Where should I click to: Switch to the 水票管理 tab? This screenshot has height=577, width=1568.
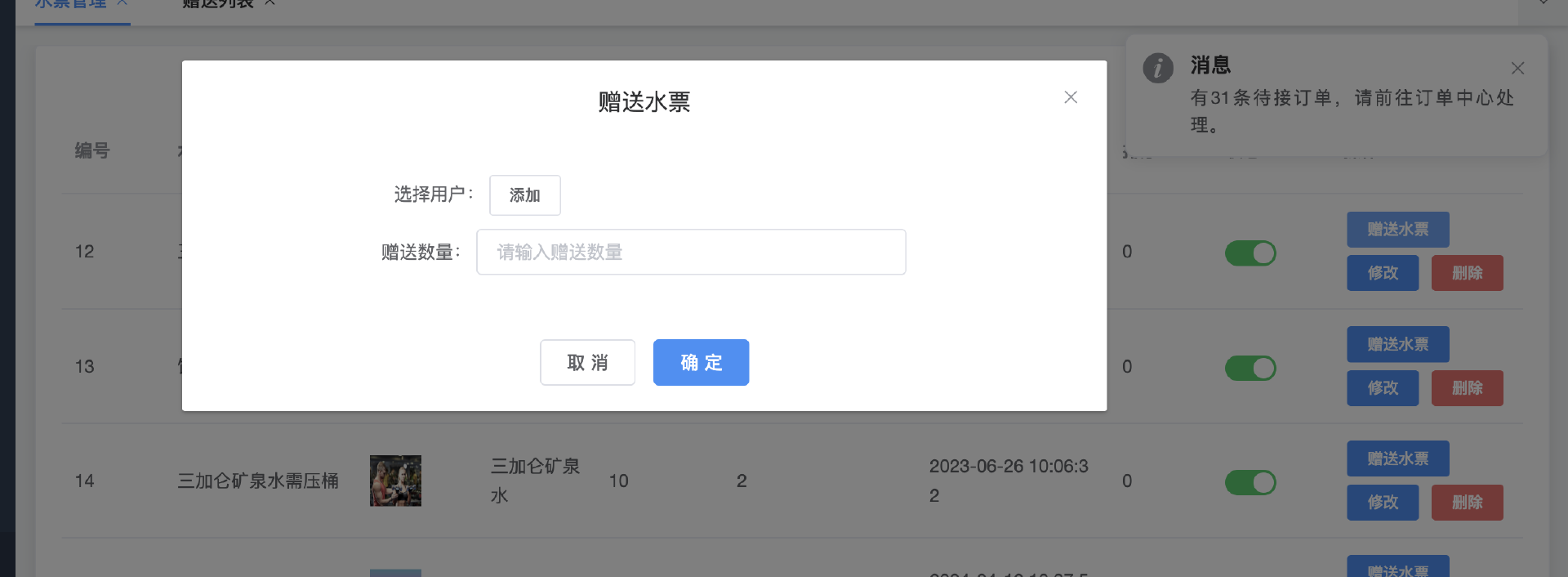tap(71, 4)
